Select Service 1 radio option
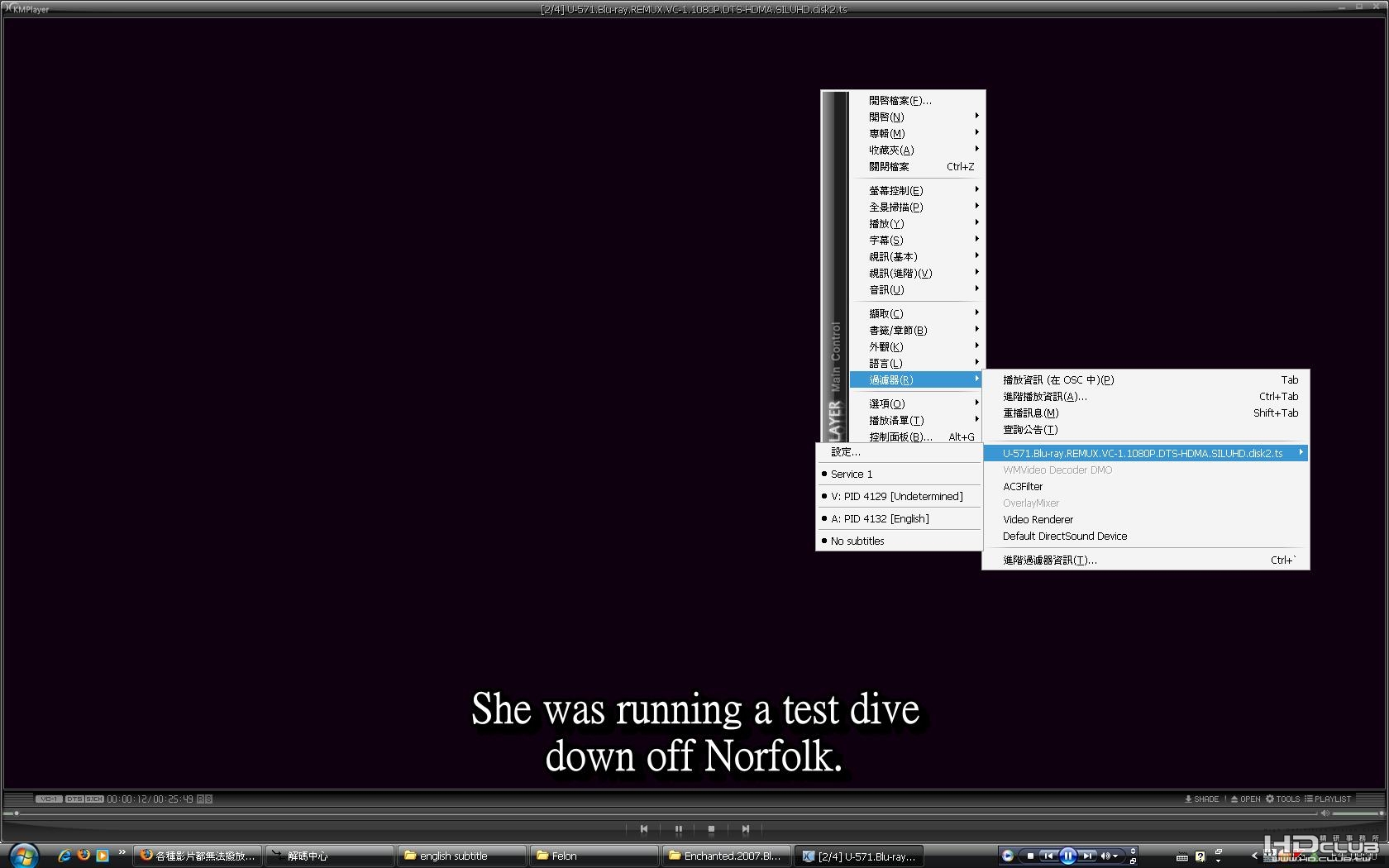 [899, 474]
